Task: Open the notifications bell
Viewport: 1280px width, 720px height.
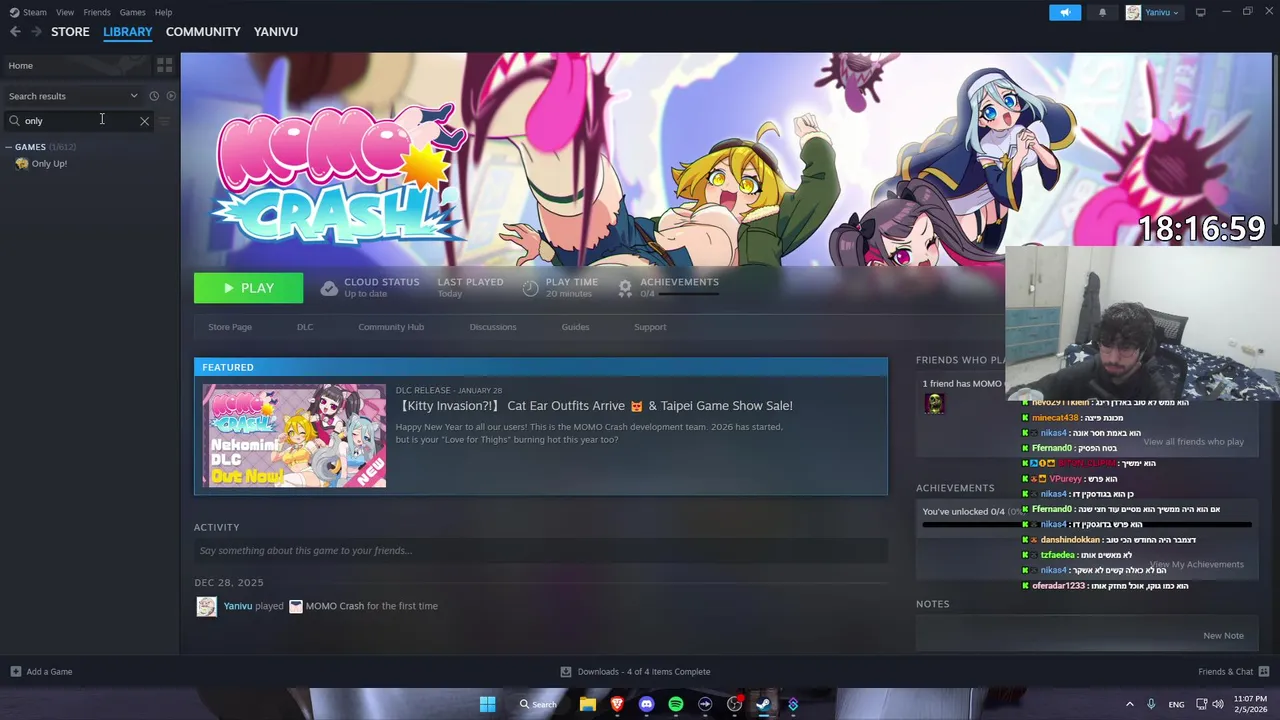Action: [1103, 12]
